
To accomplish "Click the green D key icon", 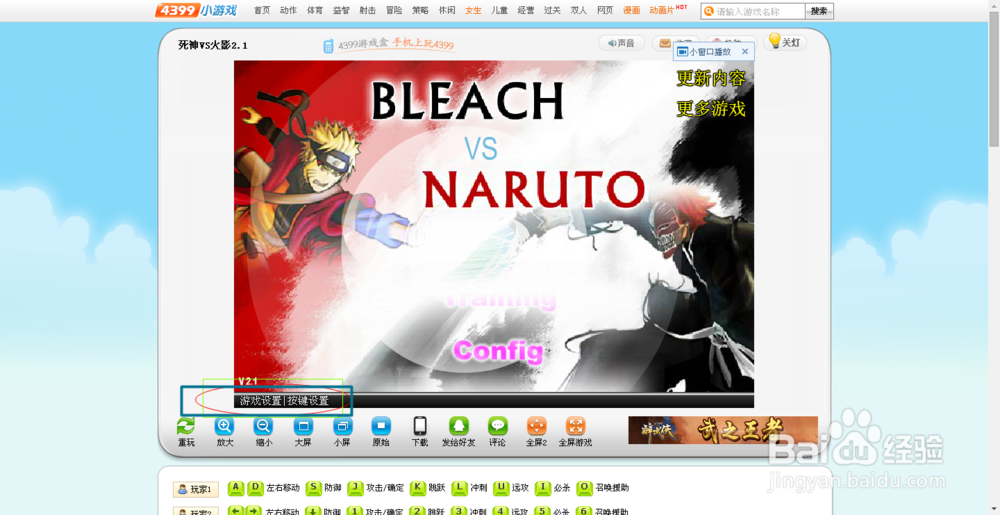I will 255,488.
